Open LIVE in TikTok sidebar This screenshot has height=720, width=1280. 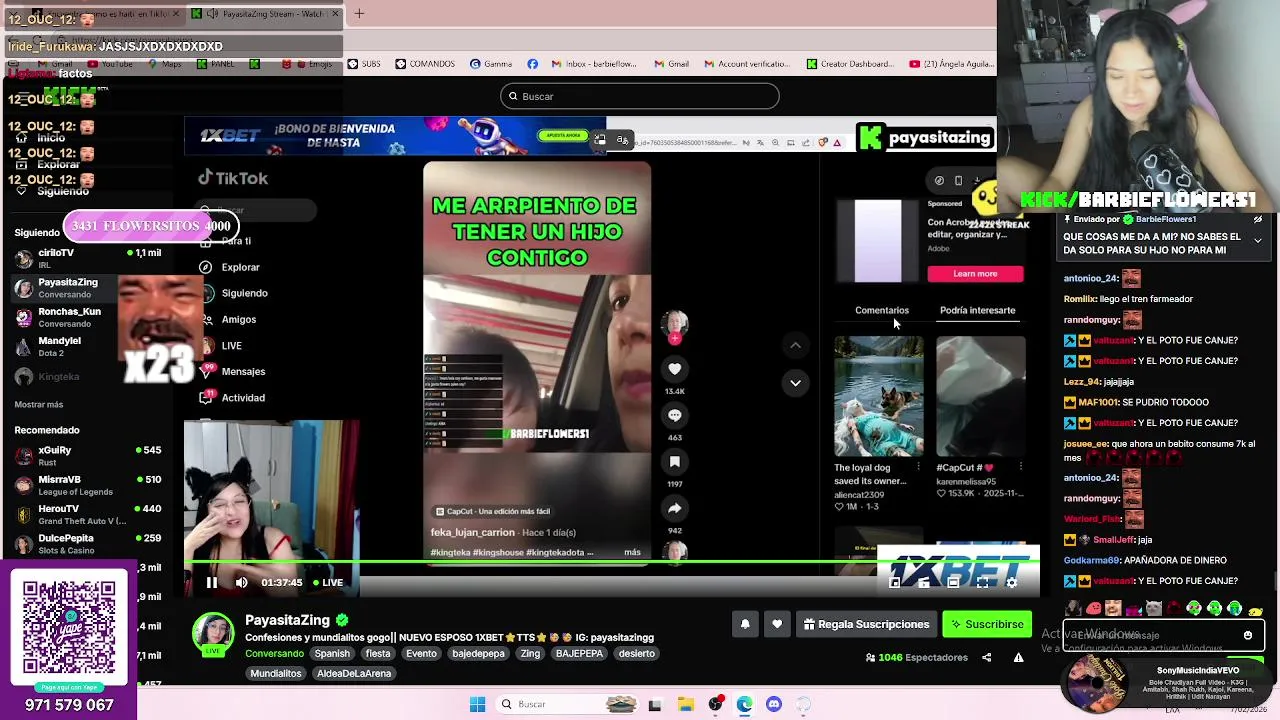(x=221, y=345)
